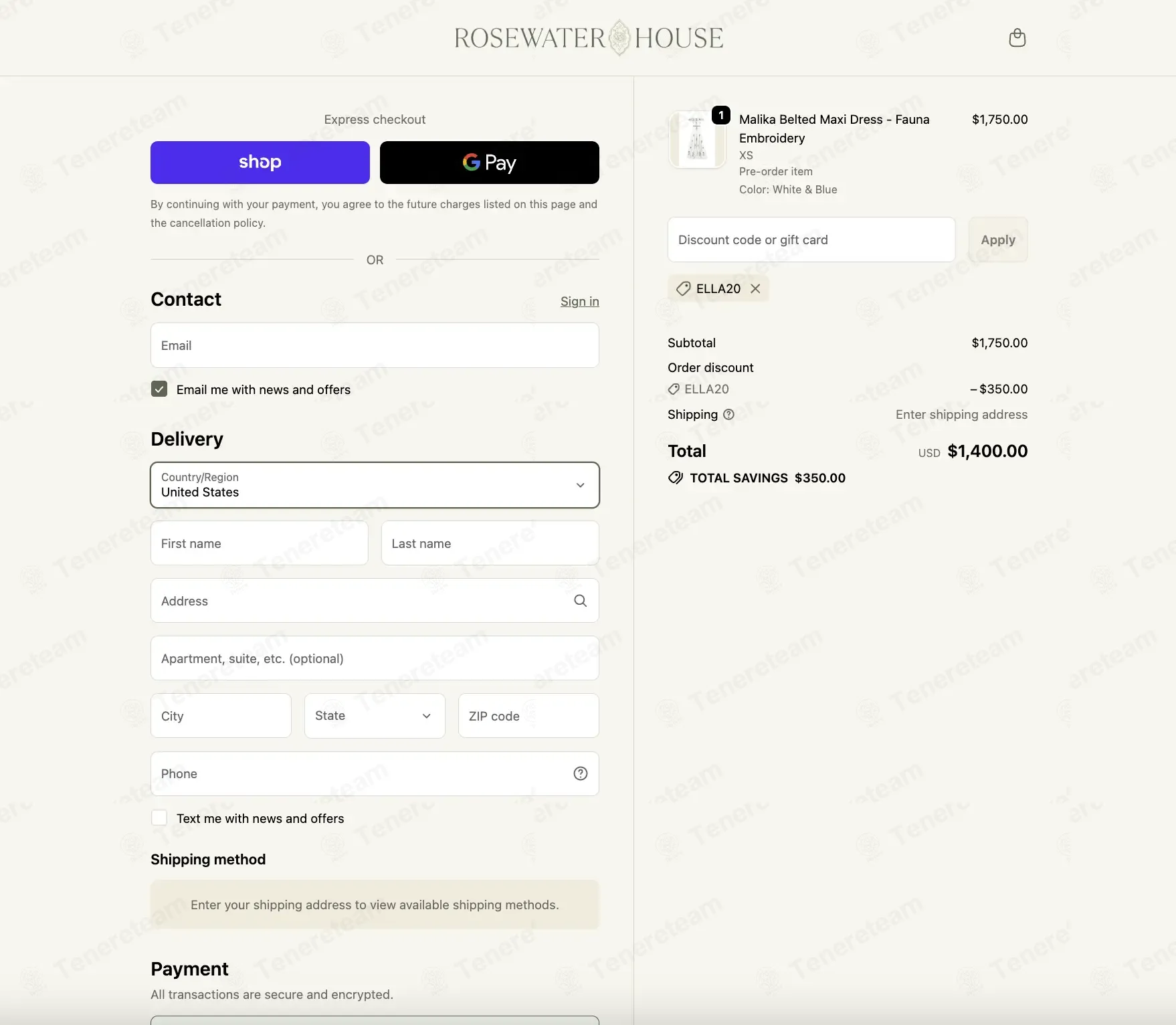Select the Apartment, suite field

click(375, 658)
